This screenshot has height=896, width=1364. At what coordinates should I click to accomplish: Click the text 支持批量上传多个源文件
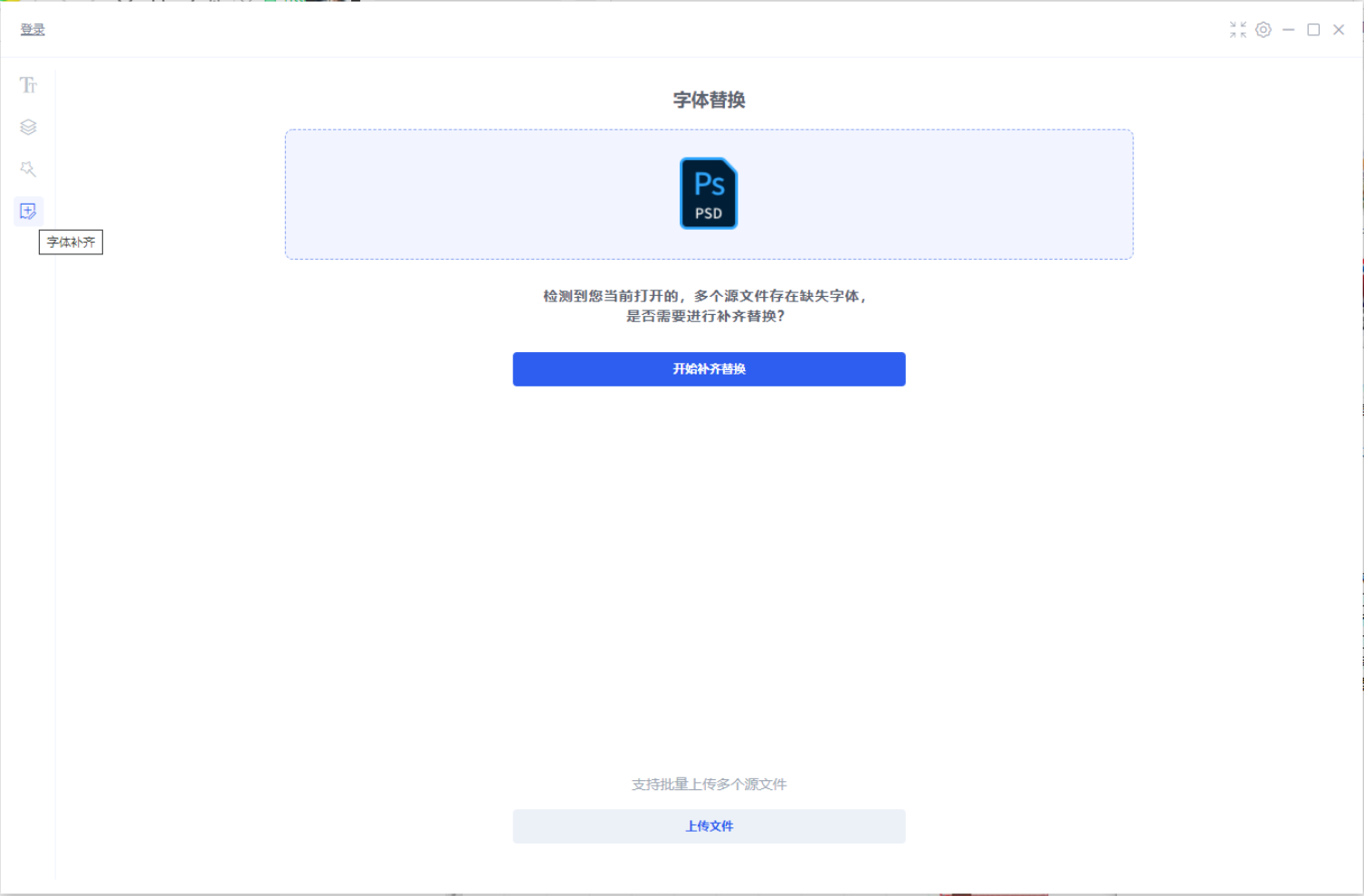709,785
